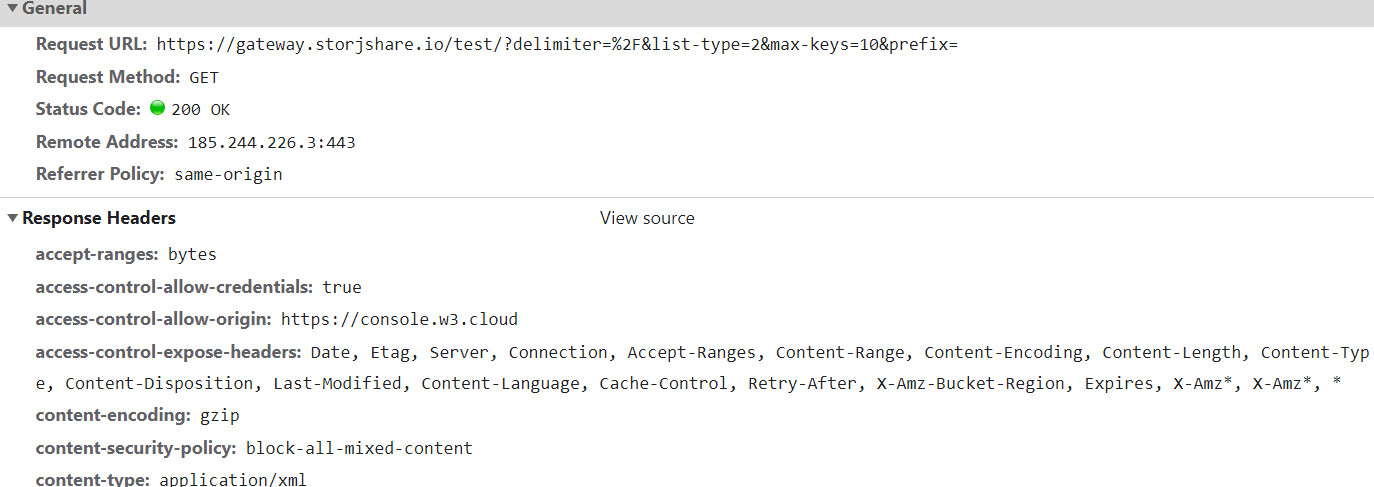Select the content-type application/xml value
Image resolution: width=1374 pixels, height=487 pixels.
pyautogui.click(x=233, y=480)
